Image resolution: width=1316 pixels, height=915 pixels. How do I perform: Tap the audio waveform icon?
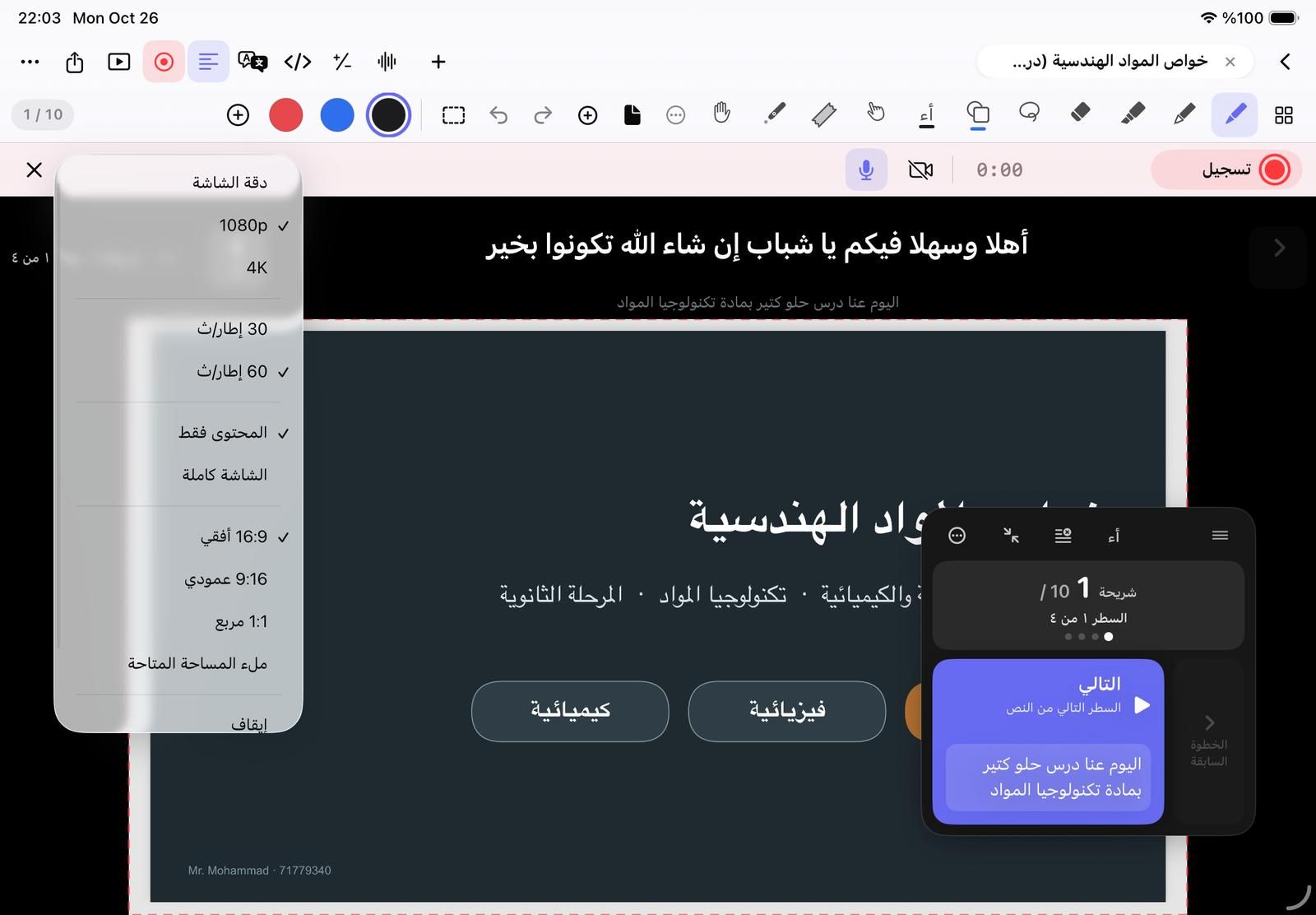tap(387, 62)
